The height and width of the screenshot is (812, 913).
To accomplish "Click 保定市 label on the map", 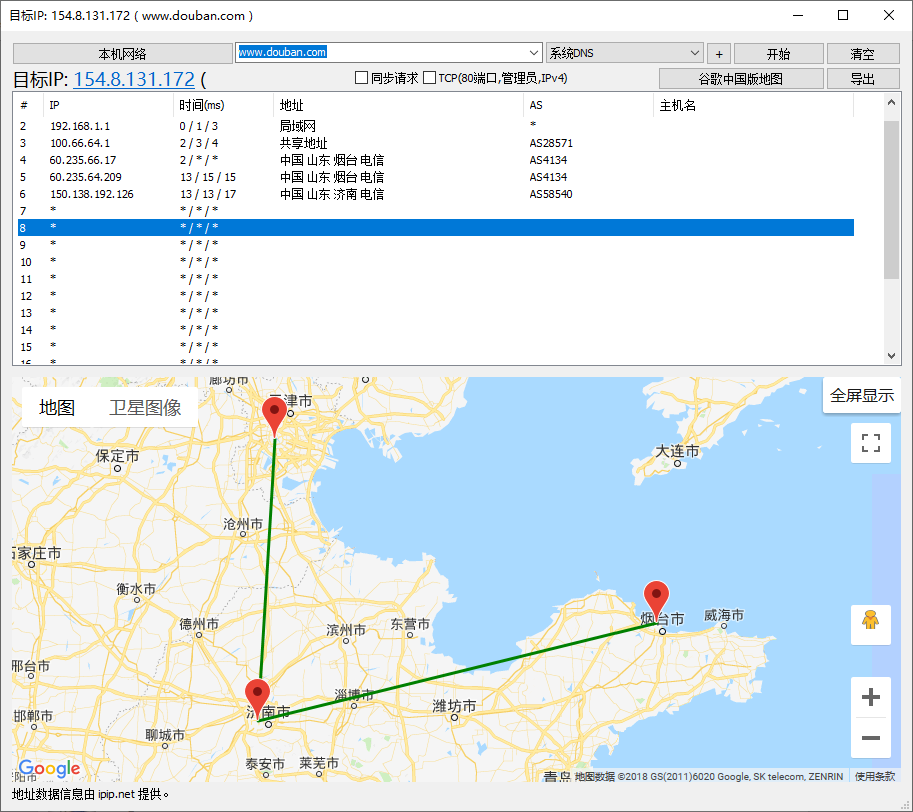I will pyautogui.click(x=118, y=456).
